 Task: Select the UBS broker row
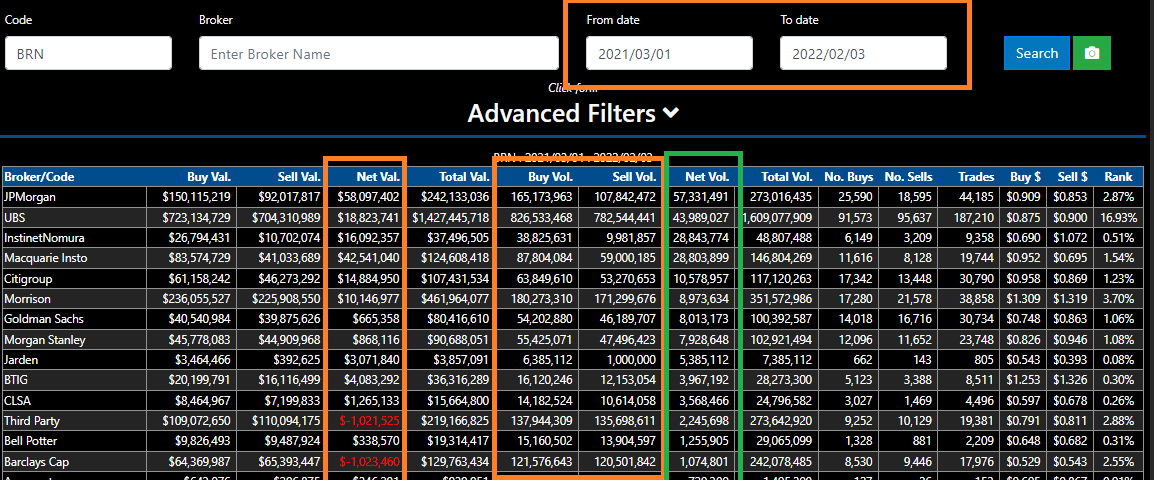point(16,217)
